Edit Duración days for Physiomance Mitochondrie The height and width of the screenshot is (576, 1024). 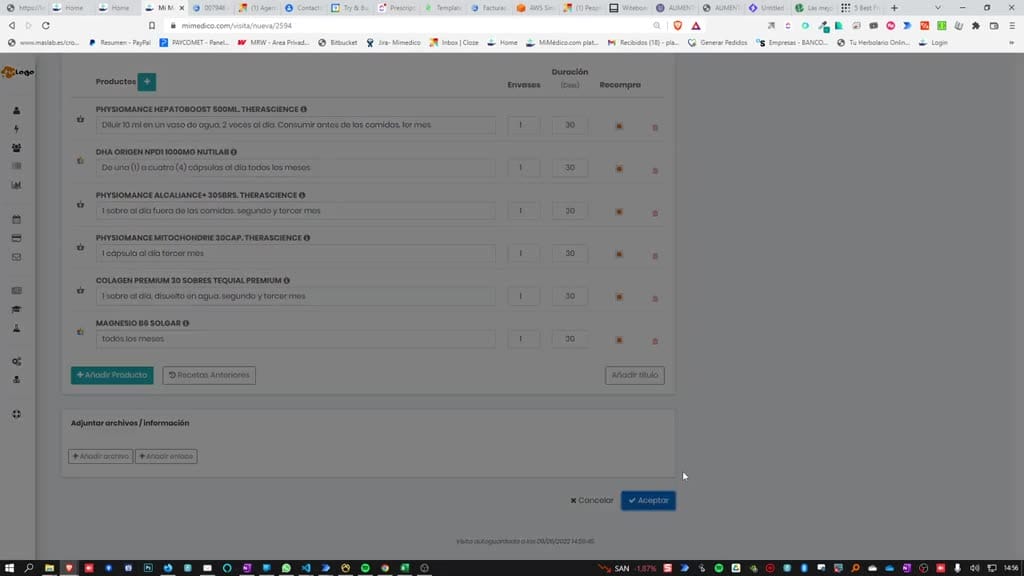tap(569, 253)
